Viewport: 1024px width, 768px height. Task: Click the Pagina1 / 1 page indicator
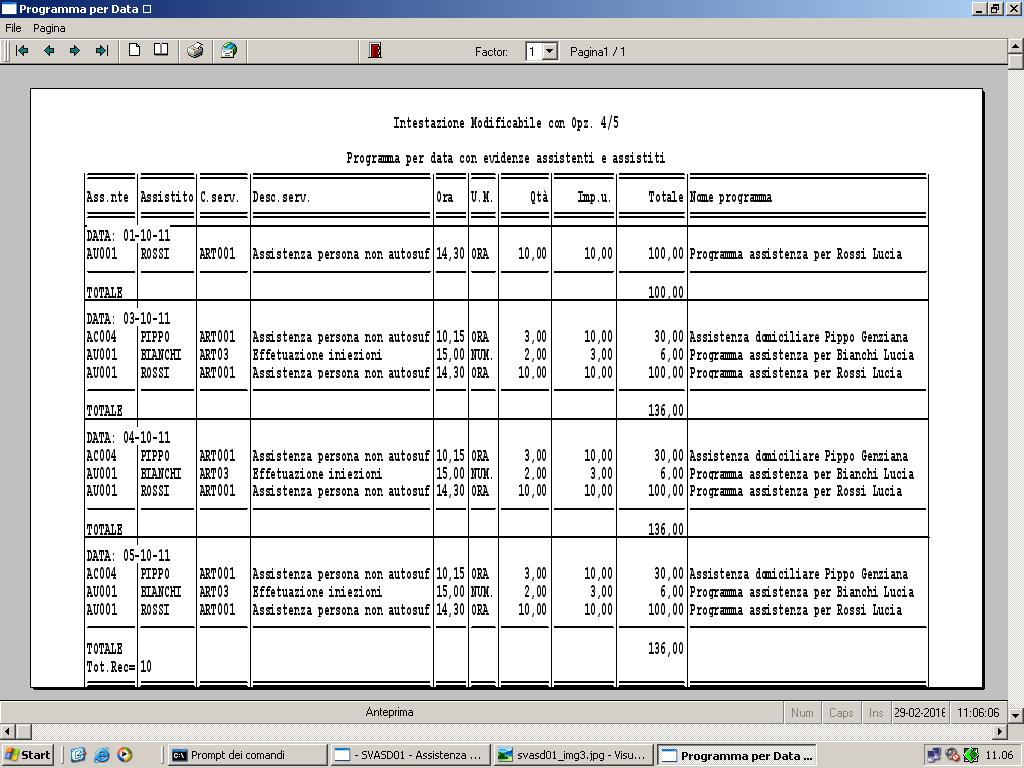coord(598,52)
